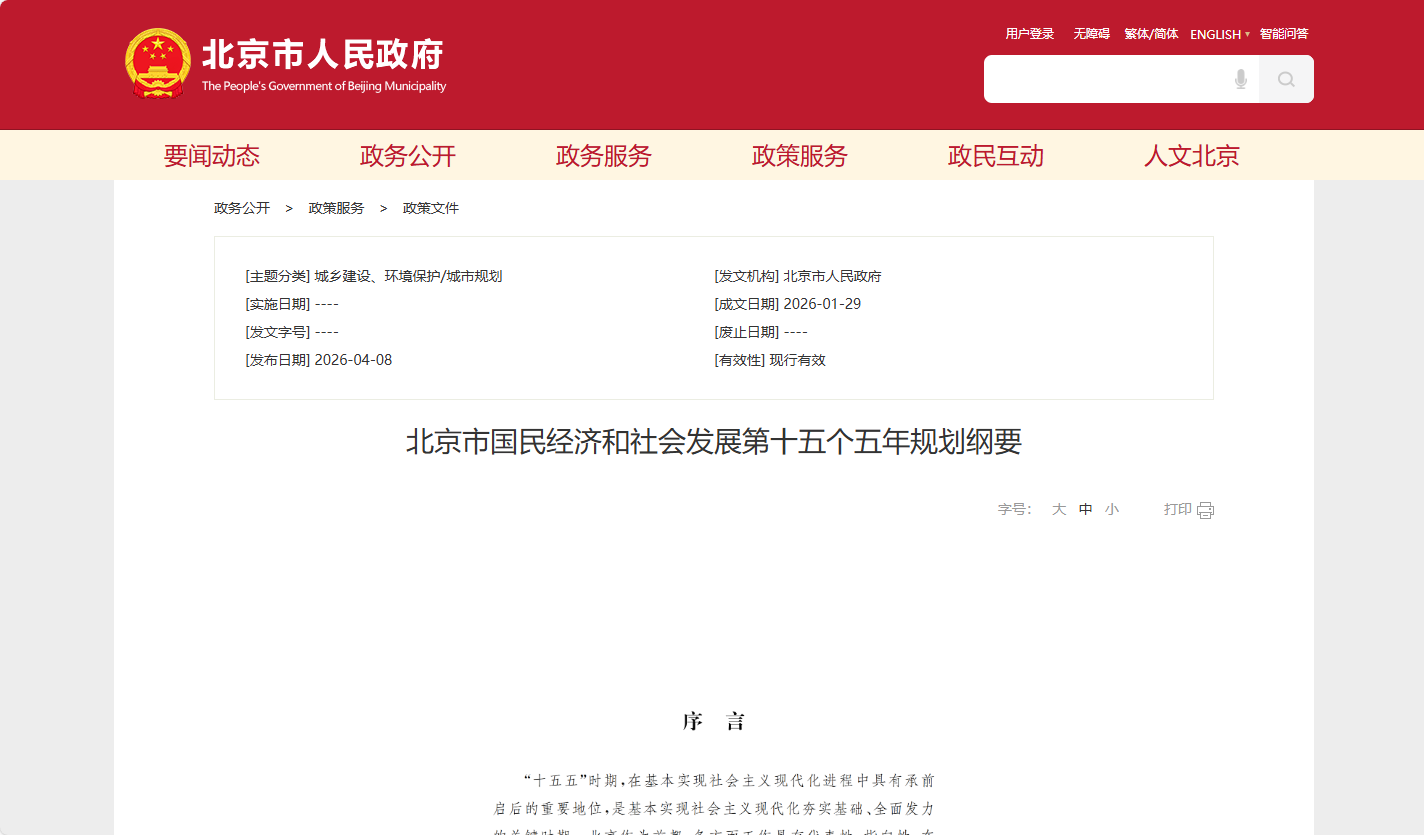Open the 政务公开 navigation menu
Viewport: 1424px width, 835px height.
[x=408, y=156]
